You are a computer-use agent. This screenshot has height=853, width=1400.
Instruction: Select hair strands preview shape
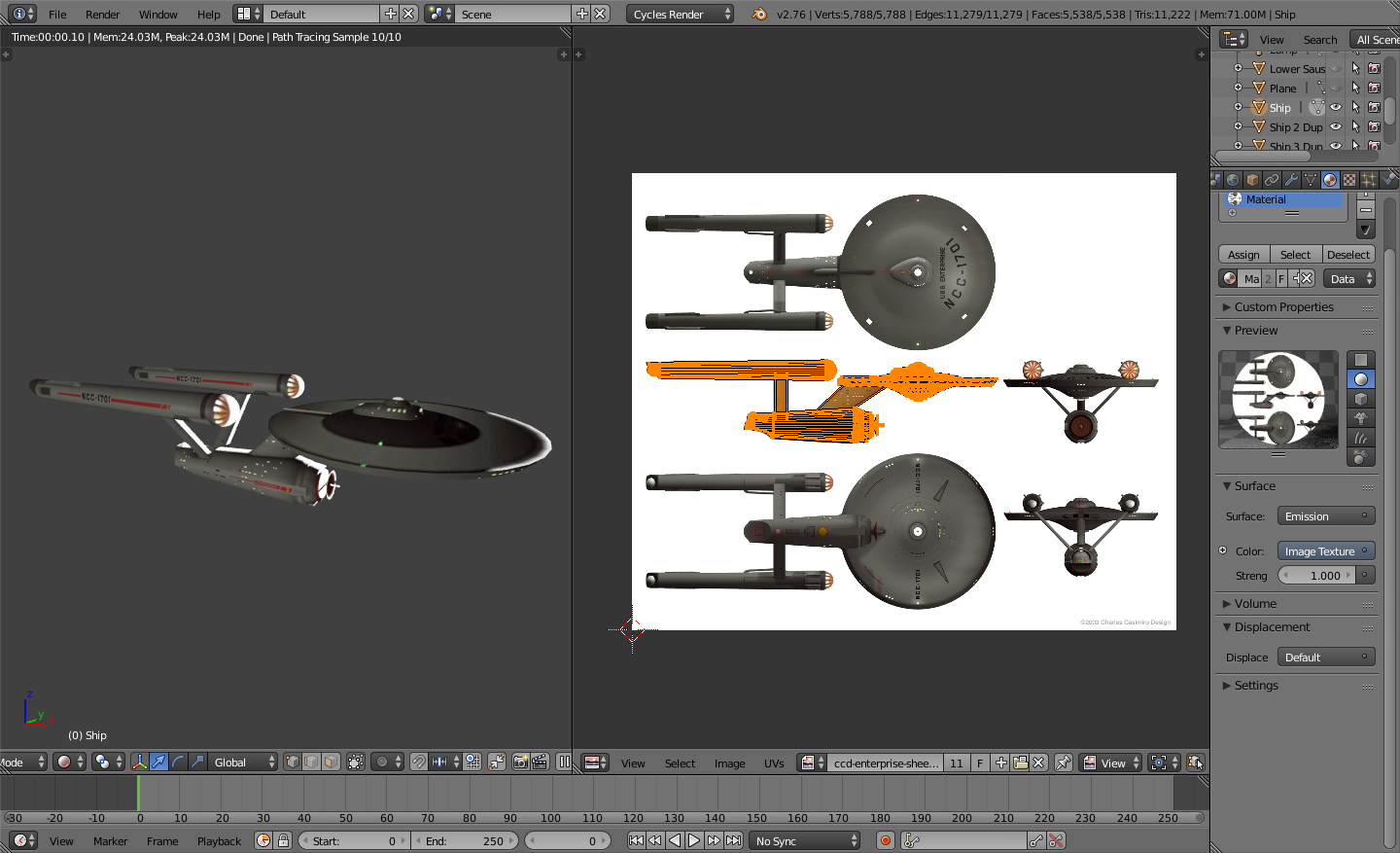tap(1361, 438)
